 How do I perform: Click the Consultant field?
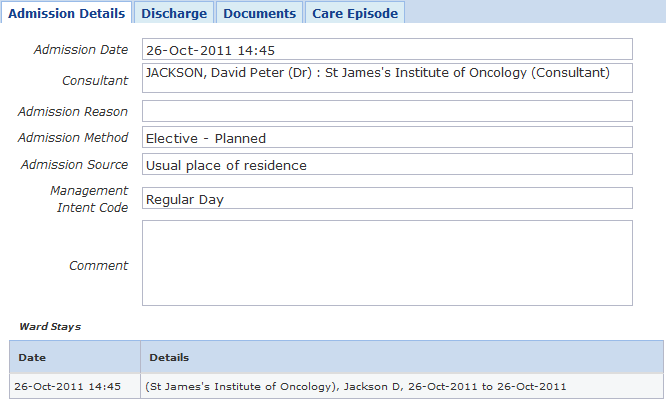click(387, 78)
